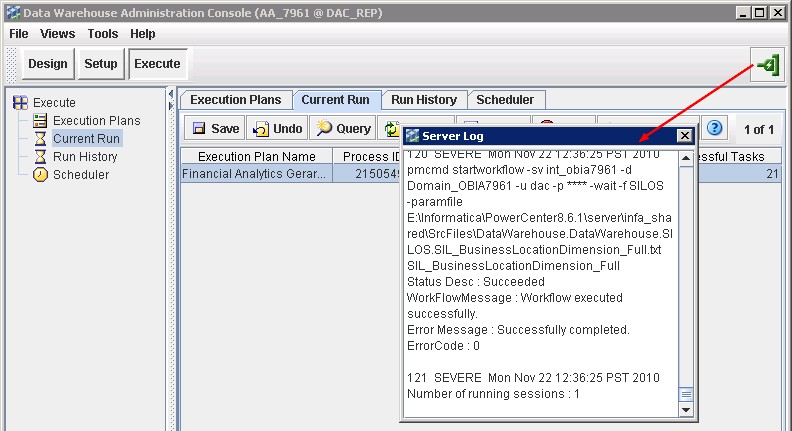Switch to the Scheduler tab
Screen dimensions: 792x431
pyautogui.click(x=505, y=100)
